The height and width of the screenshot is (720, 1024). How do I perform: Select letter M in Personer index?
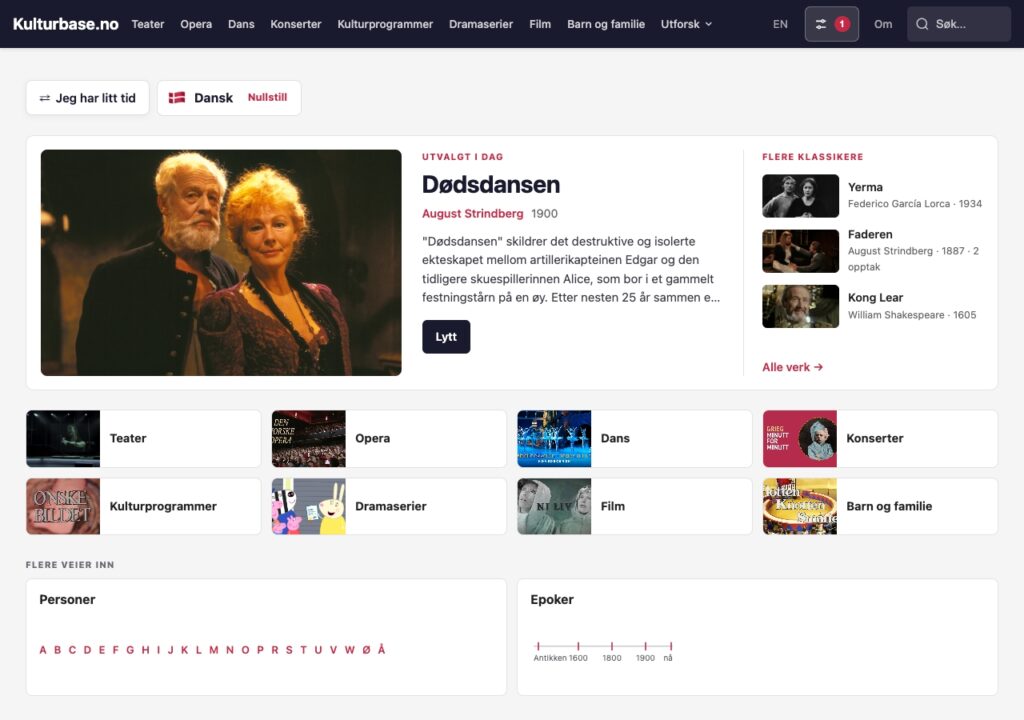point(214,649)
